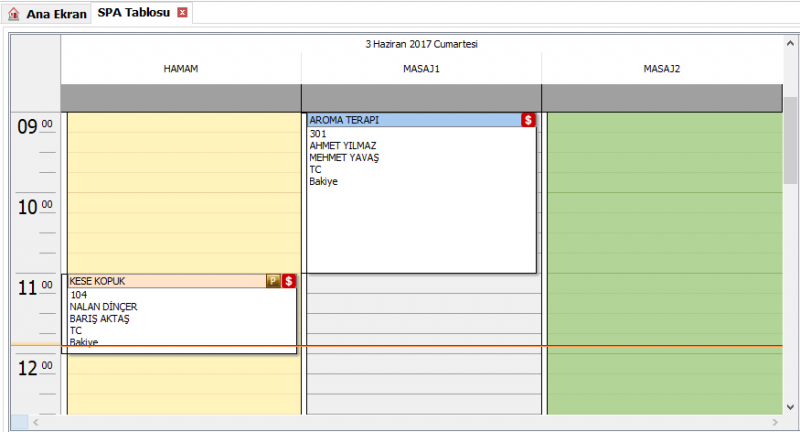Click vertical scrollbar up arrow

coord(790,44)
